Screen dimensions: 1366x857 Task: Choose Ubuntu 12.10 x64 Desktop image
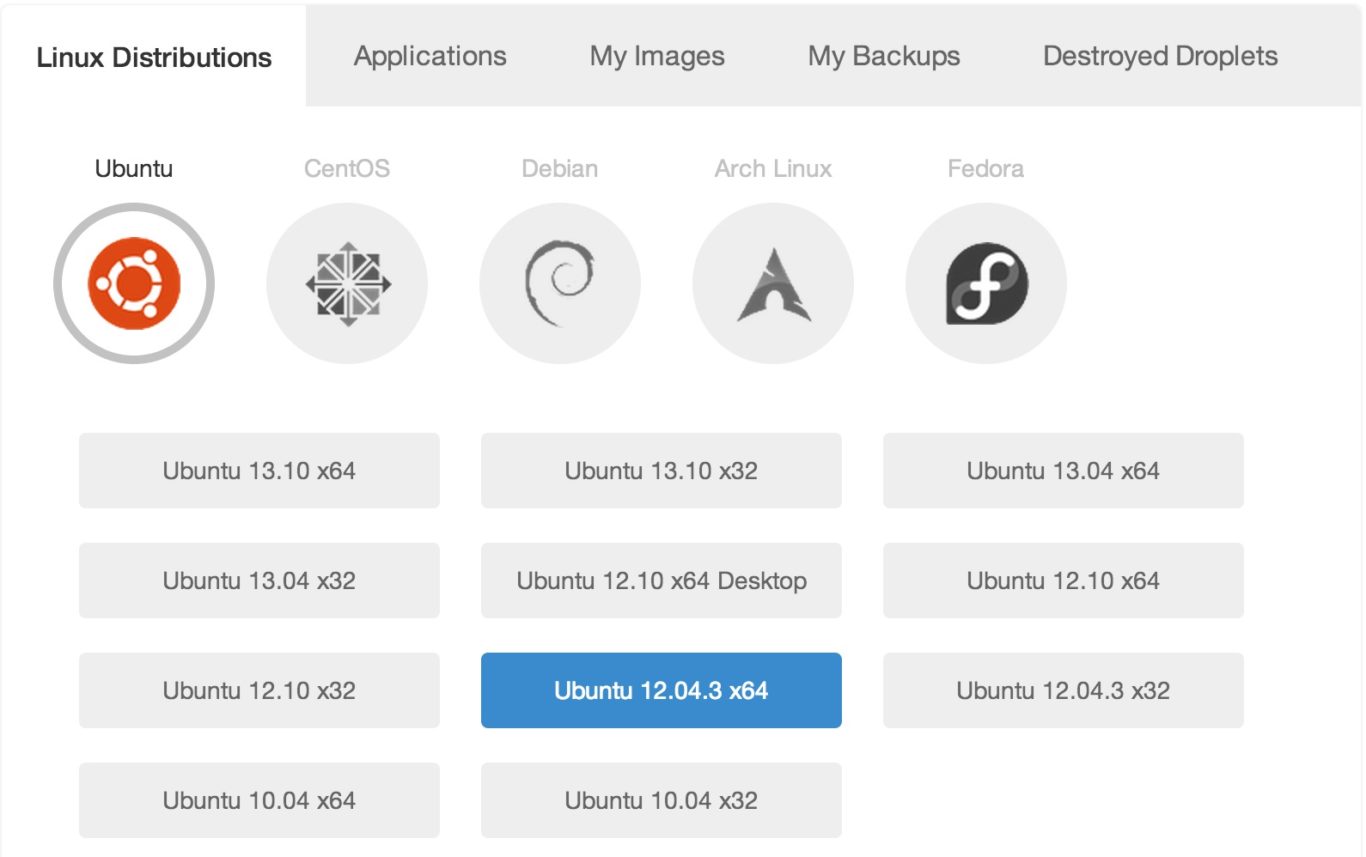[x=661, y=580]
